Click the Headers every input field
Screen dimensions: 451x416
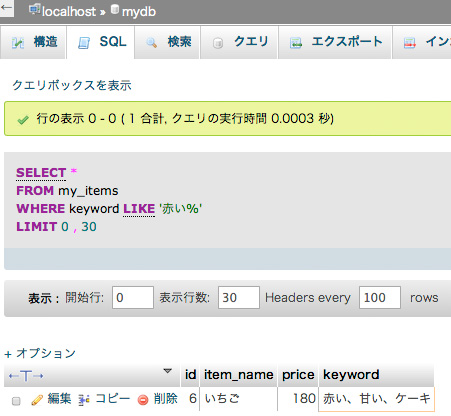point(380,297)
